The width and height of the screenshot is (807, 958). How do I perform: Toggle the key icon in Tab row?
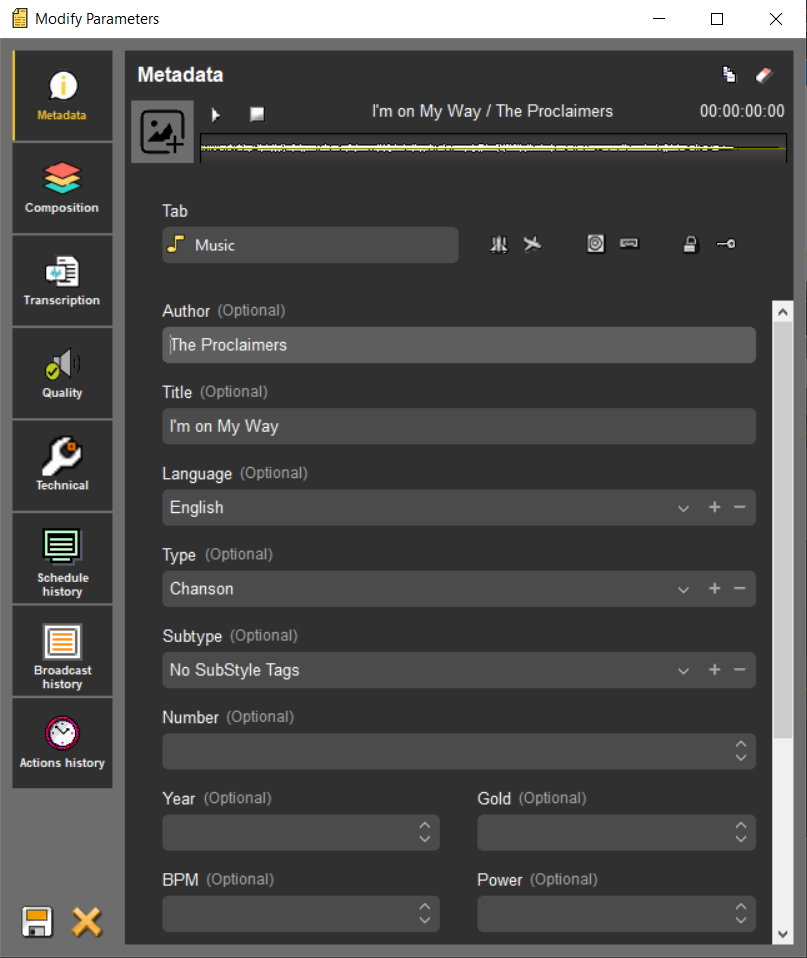click(726, 244)
